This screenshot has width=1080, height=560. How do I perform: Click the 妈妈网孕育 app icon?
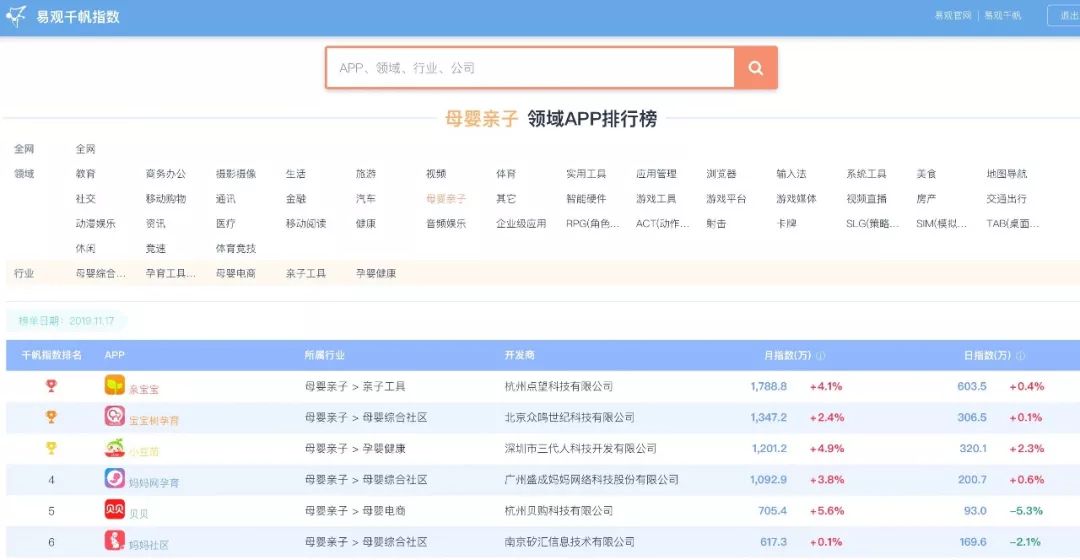tap(114, 478)
